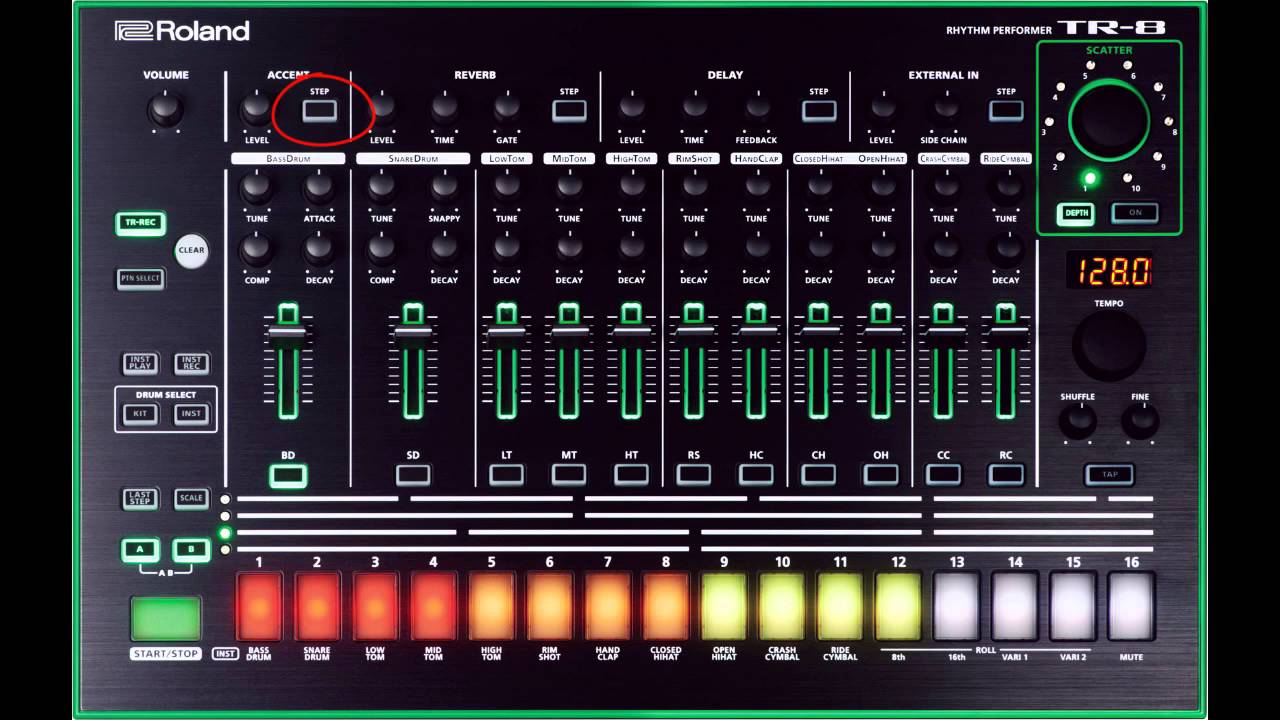Tap step pad 15 VARI 2
This screenshot has width=1280, height=720.
click(x=1073, y=606)
